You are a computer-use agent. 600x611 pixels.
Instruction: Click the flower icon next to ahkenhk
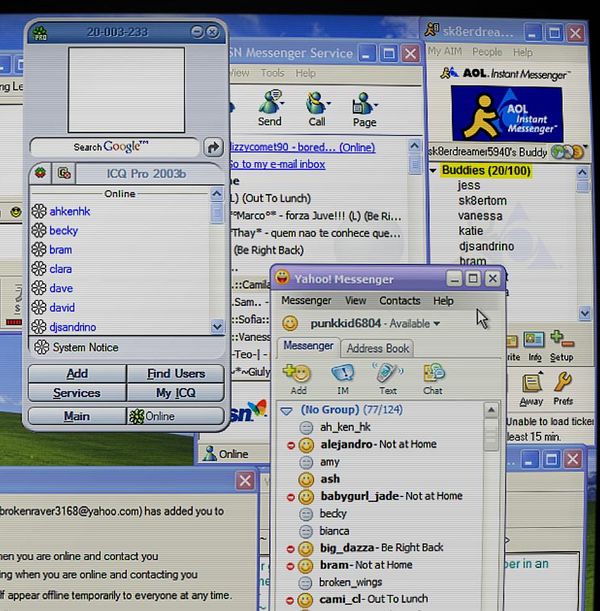click(x=39, y=211)
